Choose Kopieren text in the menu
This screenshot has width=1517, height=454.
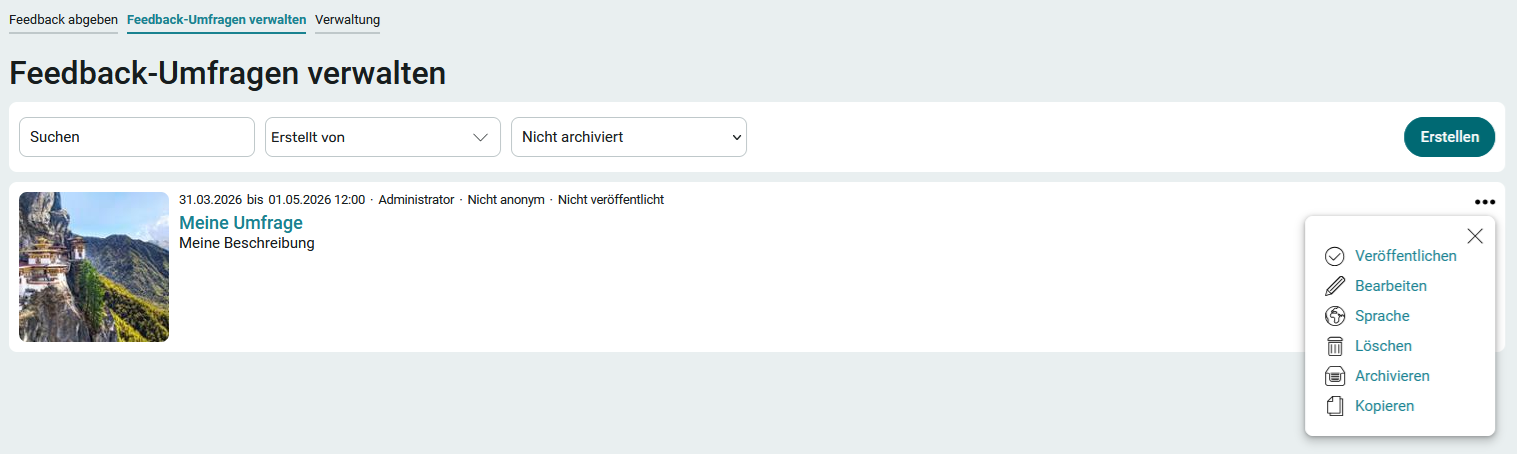1384,406
